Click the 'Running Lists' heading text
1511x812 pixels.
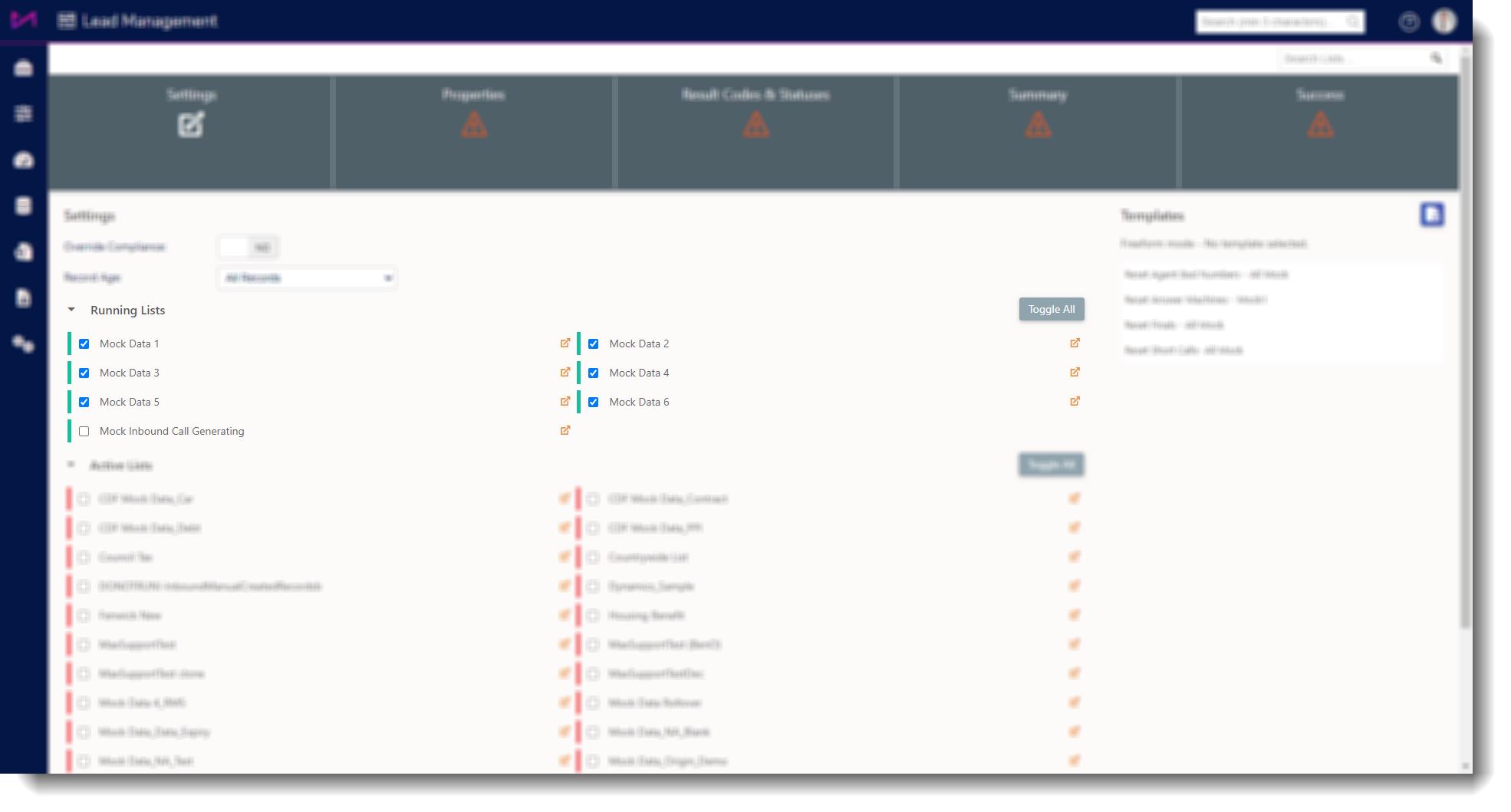coord(128,310)
